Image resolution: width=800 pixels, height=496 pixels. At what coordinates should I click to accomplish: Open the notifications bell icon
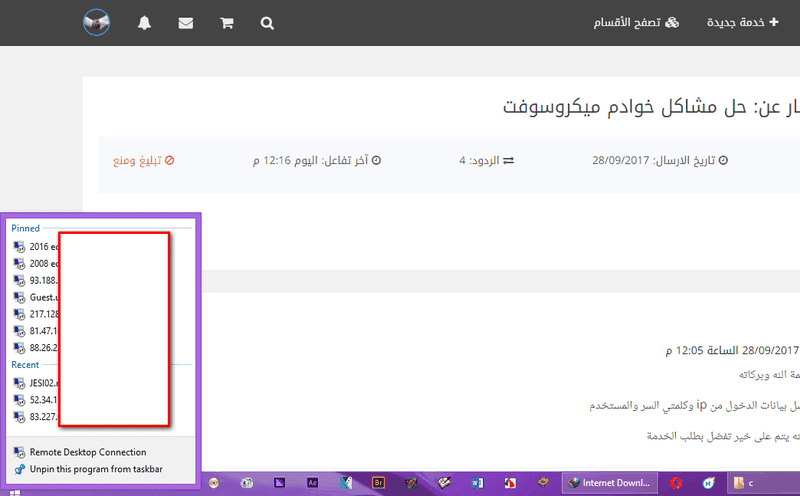(145, 23)
